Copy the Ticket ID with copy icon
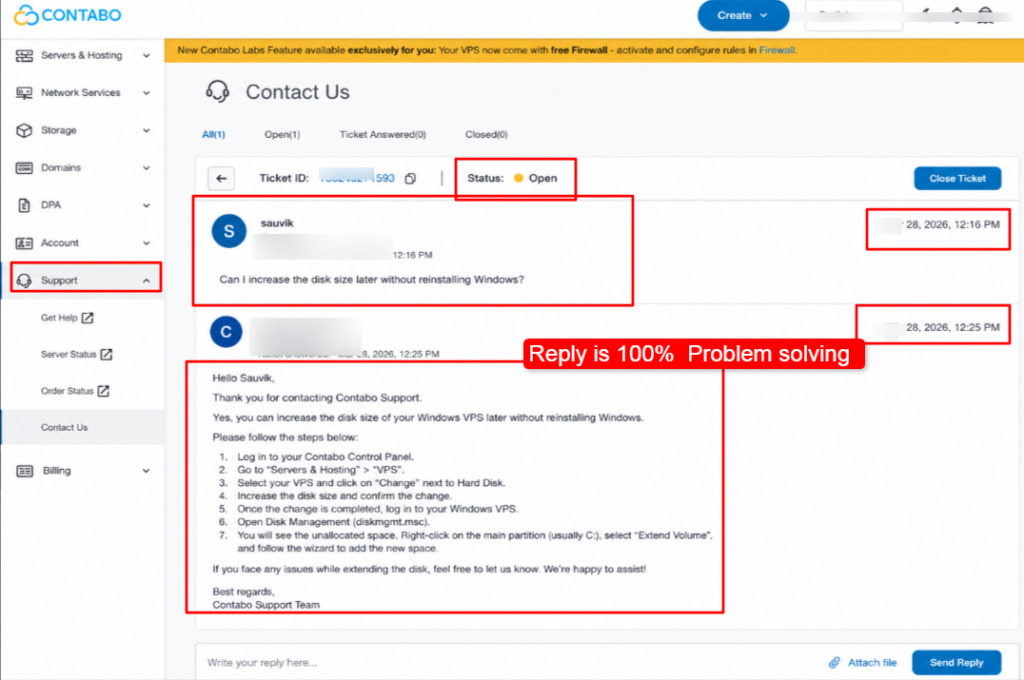The width and height of the screenshot is (1024, 680). tap(410, 178)
